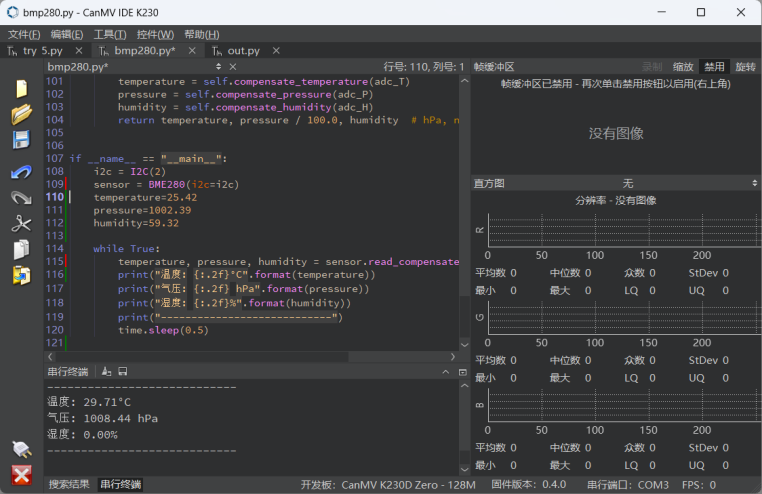Viewport: 762px width, 494px height.
Task: Click the serial terminal clear icon
Action: pos(106,372)
